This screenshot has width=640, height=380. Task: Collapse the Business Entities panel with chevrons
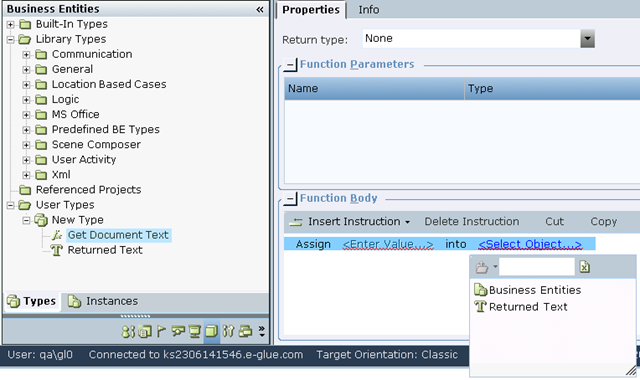pos(260,9)
